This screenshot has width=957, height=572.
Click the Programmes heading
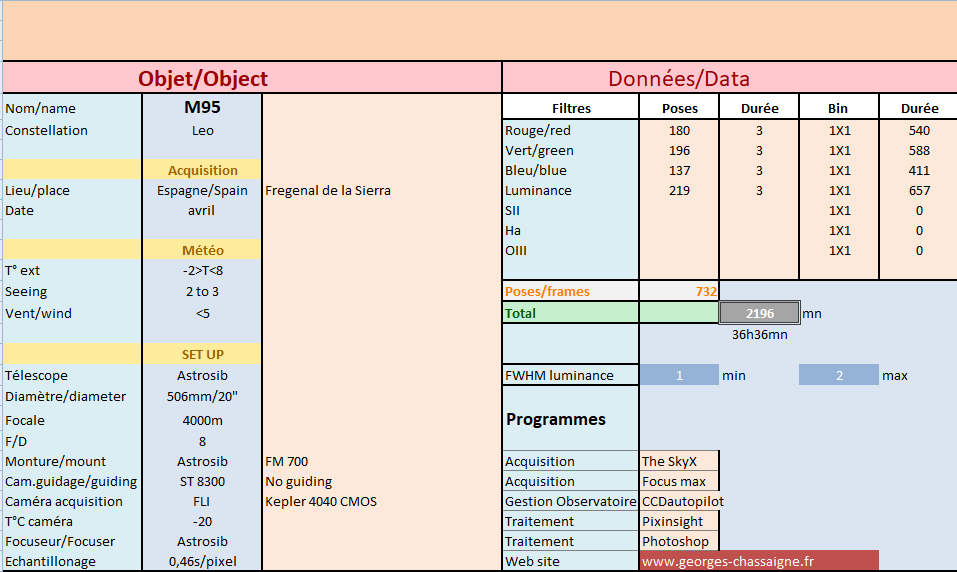[555, 419]
